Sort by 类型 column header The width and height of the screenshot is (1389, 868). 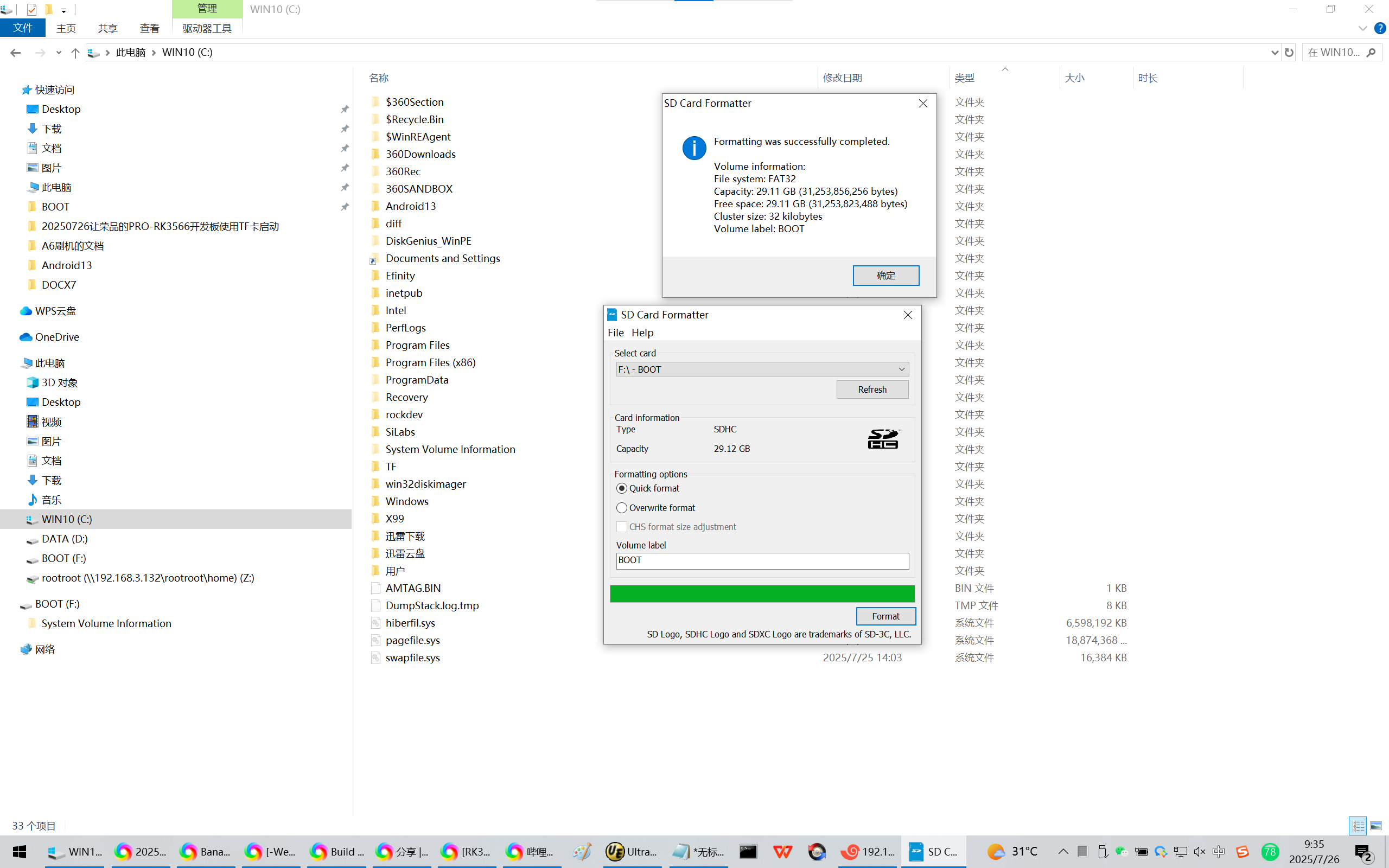(965, 78)
